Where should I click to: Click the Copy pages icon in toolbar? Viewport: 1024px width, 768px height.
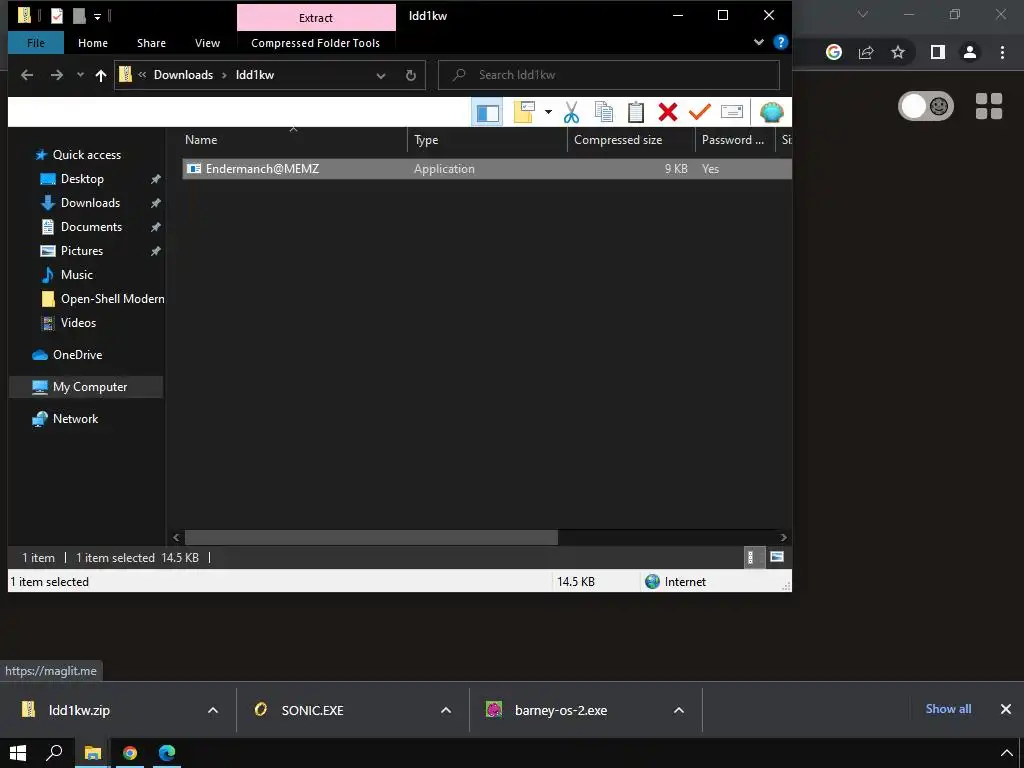[604, 112]
